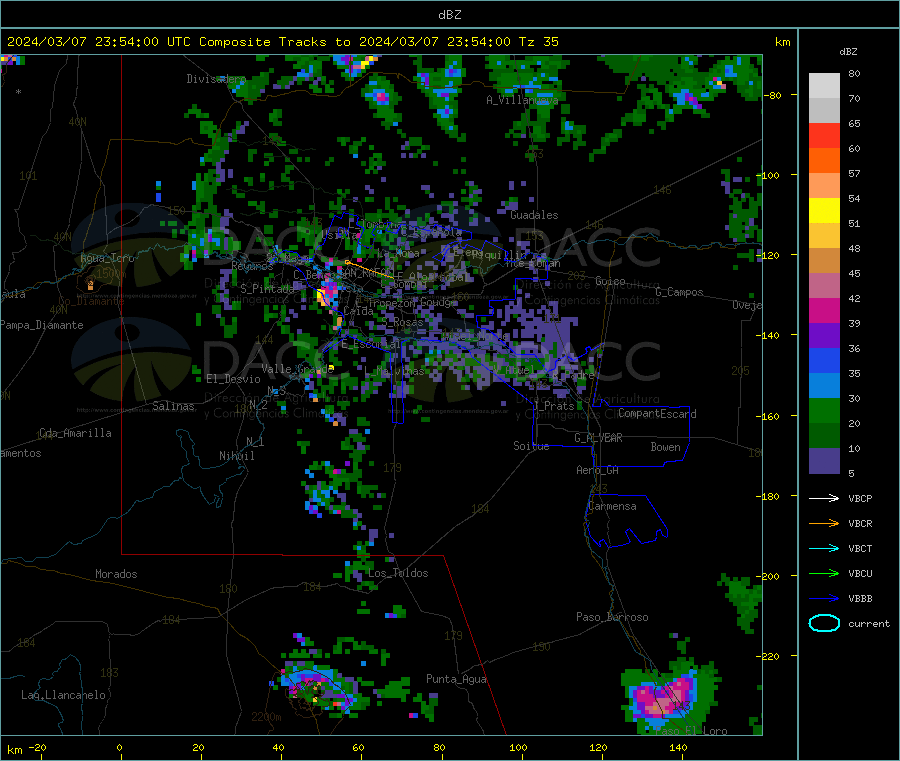Screen dimensions: 900x761
Task: Pick the bright green dBZ scale swatch
Action: [824, 410]
